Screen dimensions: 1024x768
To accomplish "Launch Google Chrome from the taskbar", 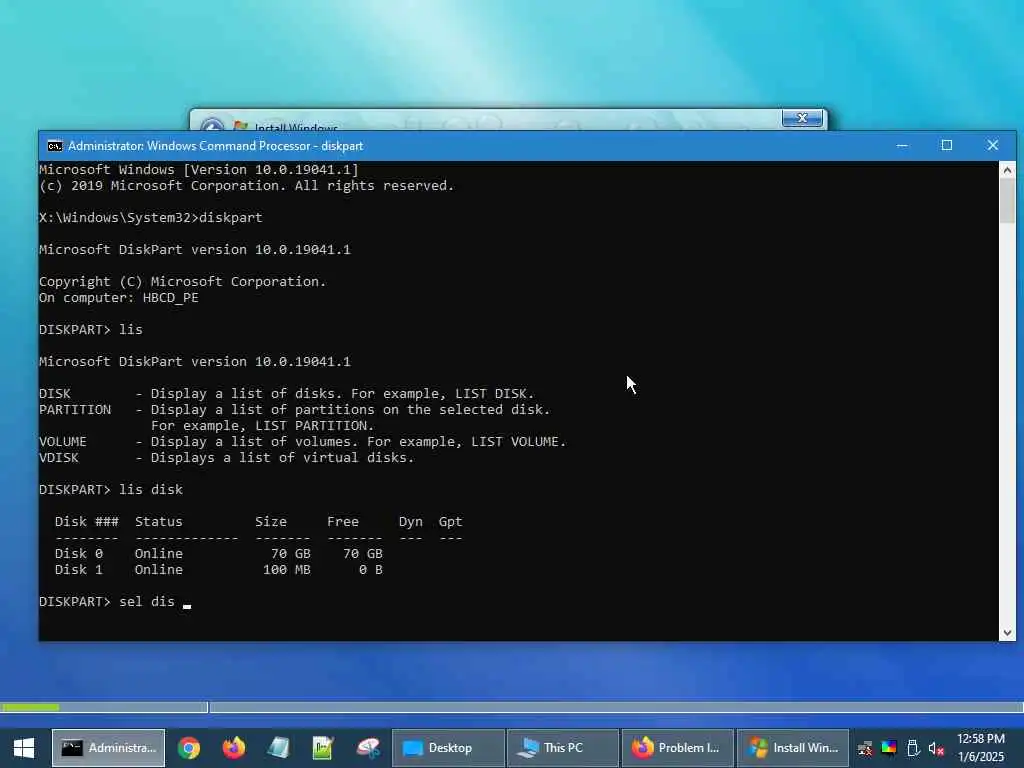I will tap(189, 748).
